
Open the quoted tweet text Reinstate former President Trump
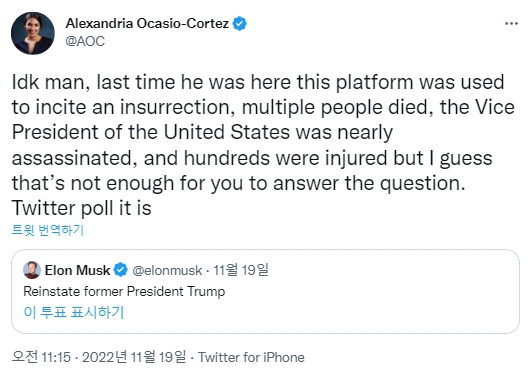pyautogui.click(x=124, y=292)
